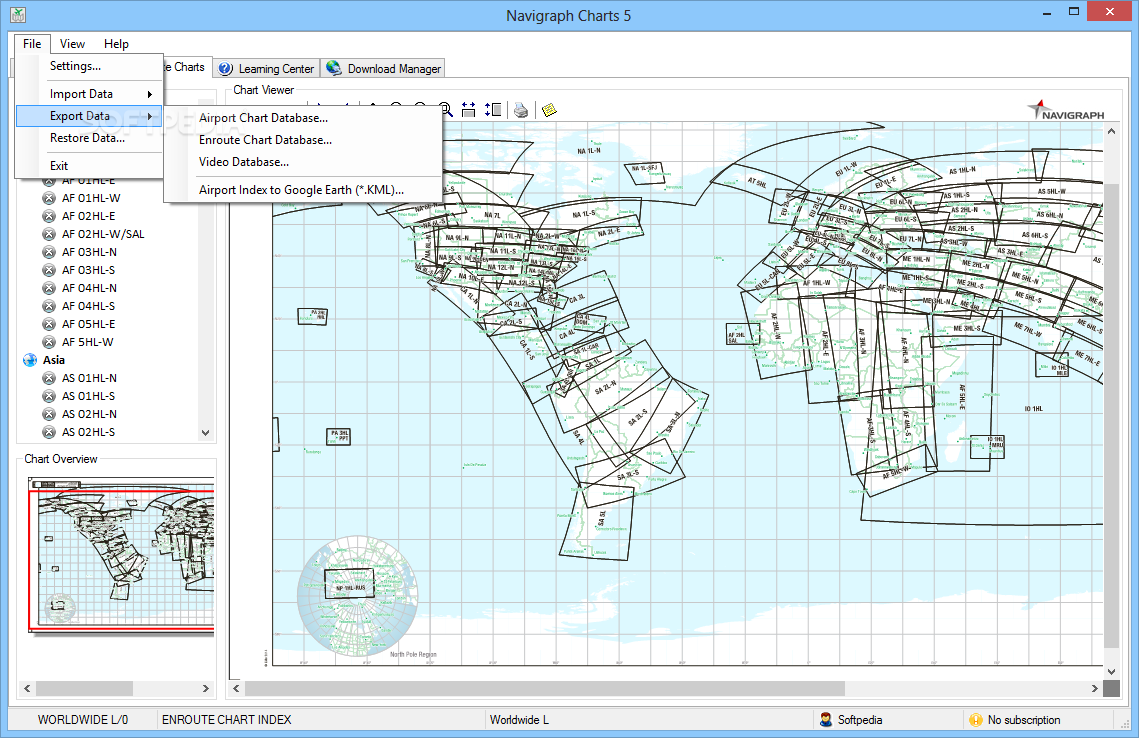This screenshot has height=738, width=1139.
Task: Export the Enroute Chart Database...
Action: pos(303,140)
